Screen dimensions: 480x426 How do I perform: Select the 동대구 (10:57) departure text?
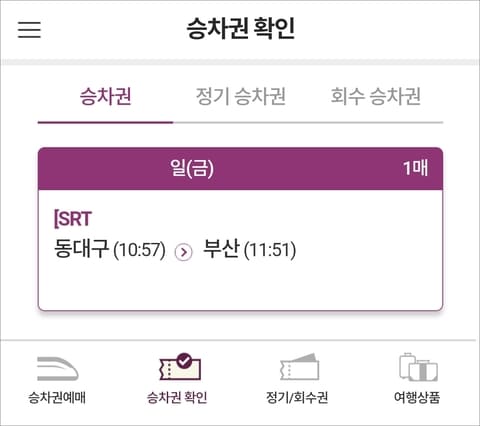(110, 249)
